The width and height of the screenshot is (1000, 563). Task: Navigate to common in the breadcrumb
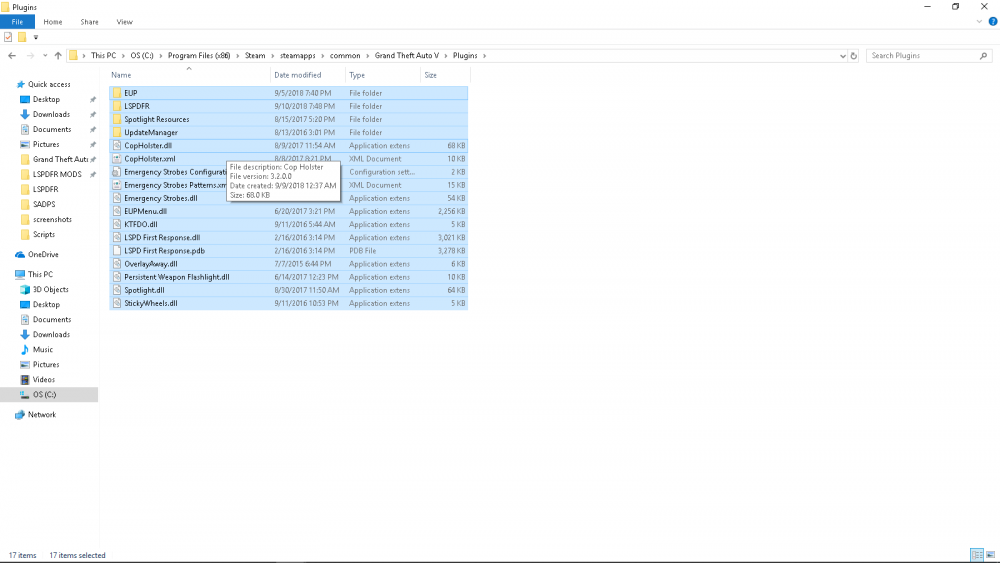click(x=345, y=55)
